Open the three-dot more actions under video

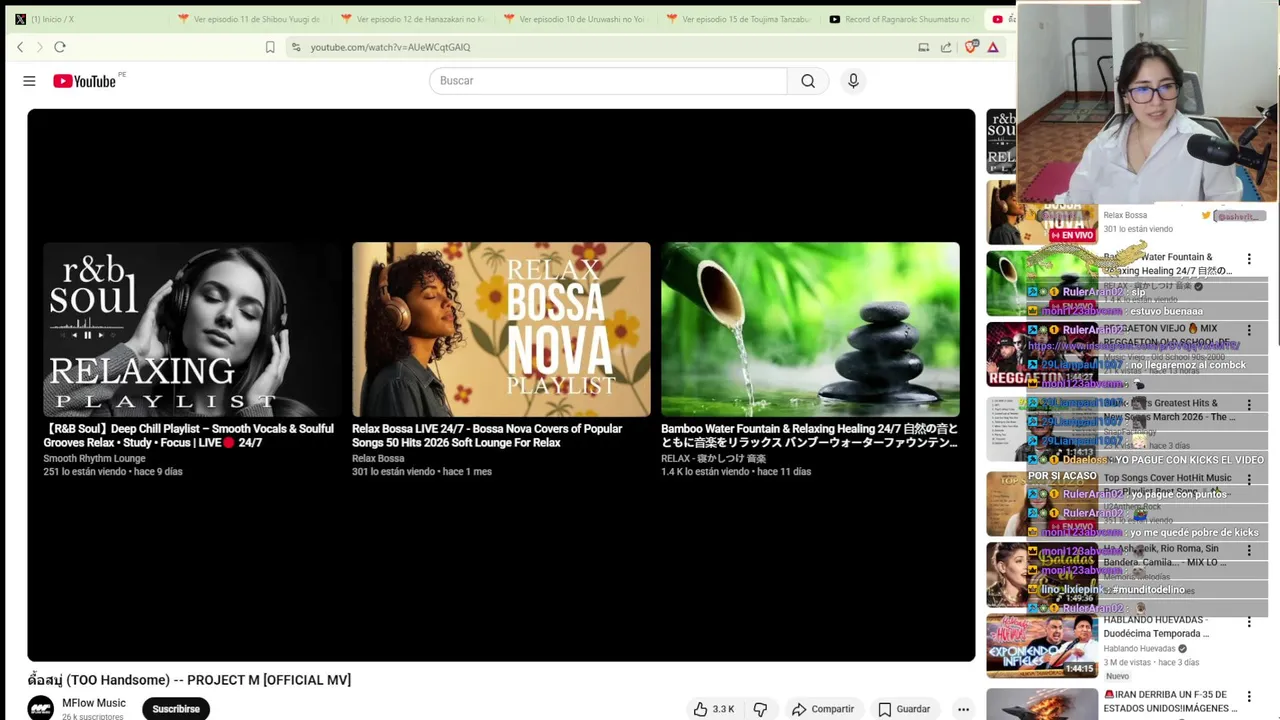963,709
